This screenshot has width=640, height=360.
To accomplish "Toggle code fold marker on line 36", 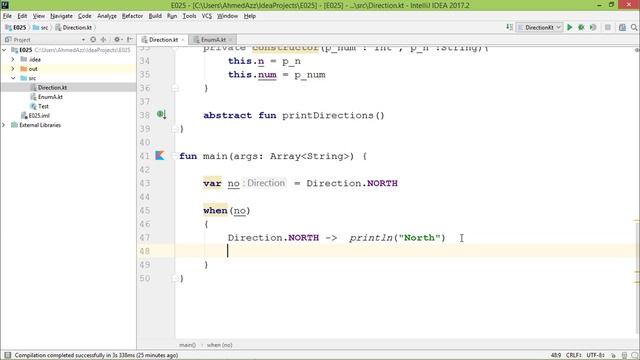I will pyautogui.click(x=175, y=88).
